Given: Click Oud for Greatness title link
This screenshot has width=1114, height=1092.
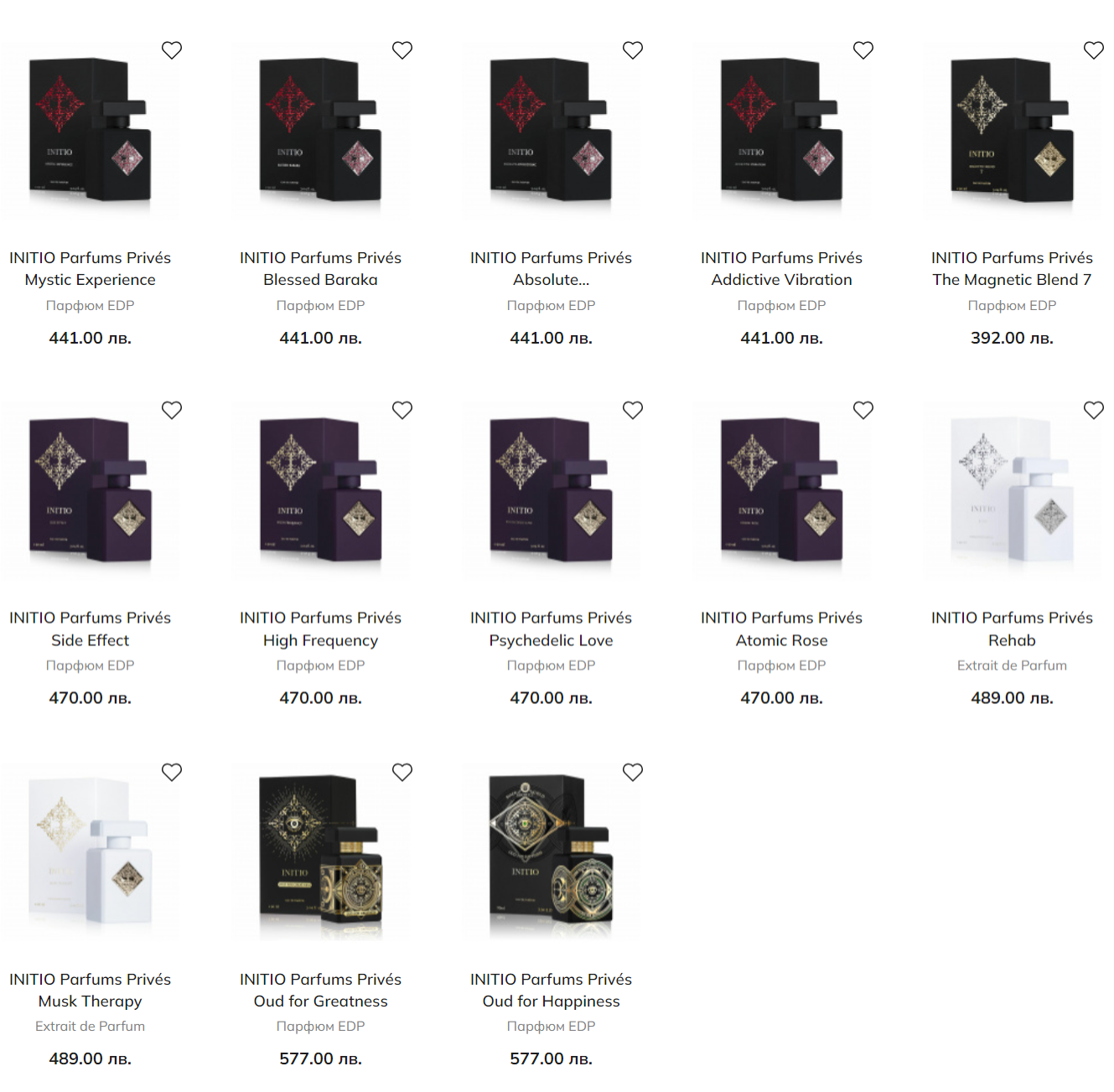Looking at the screenshot, I should 321,990.
